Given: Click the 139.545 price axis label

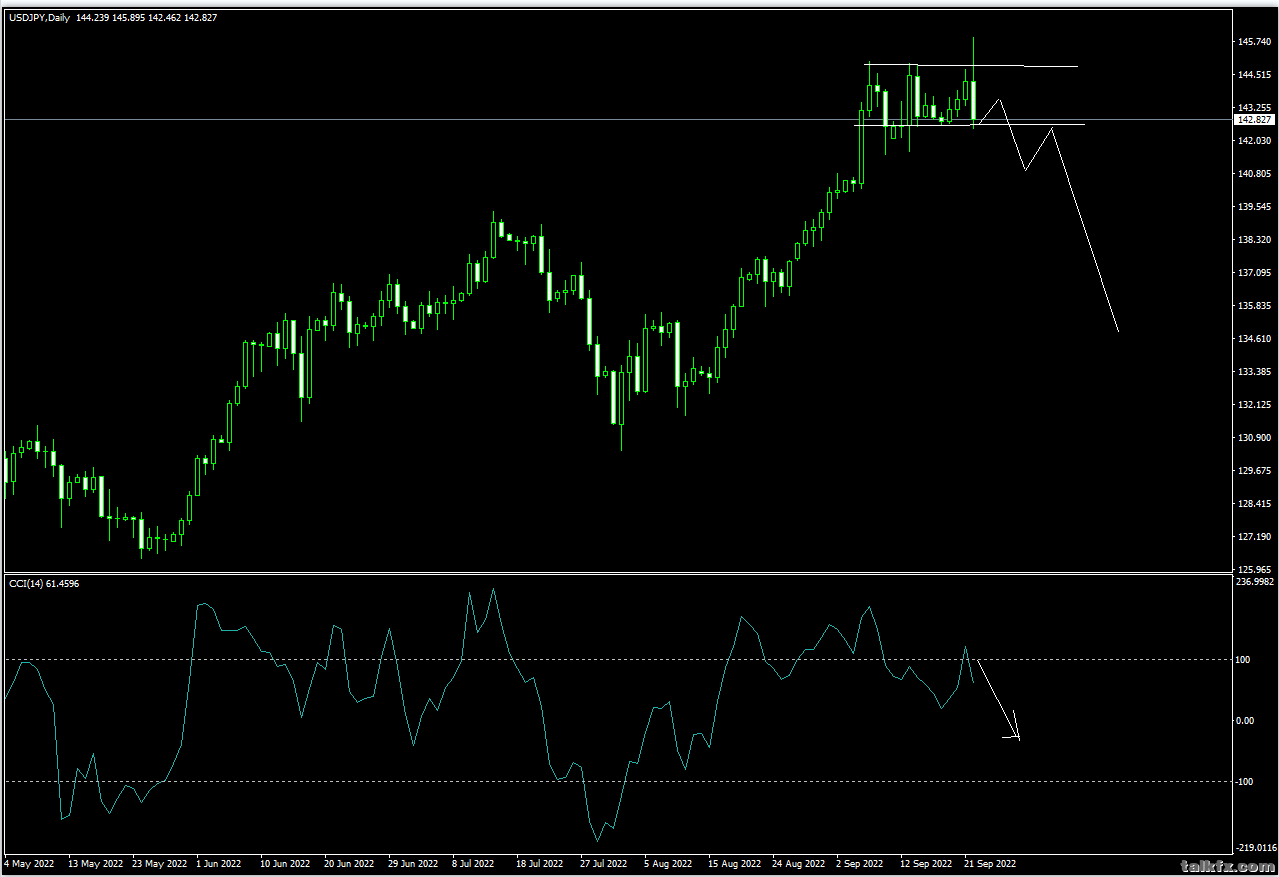Looking at the screenshot, I should tap(1254, 207).
